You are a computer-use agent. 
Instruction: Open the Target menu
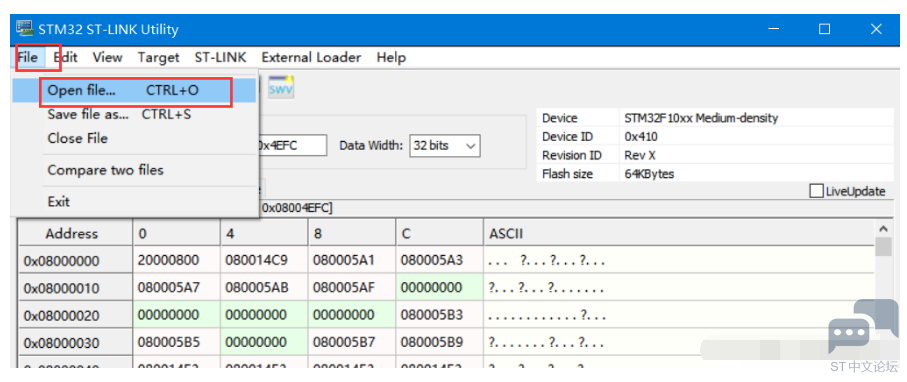click(x=158, y=57)
